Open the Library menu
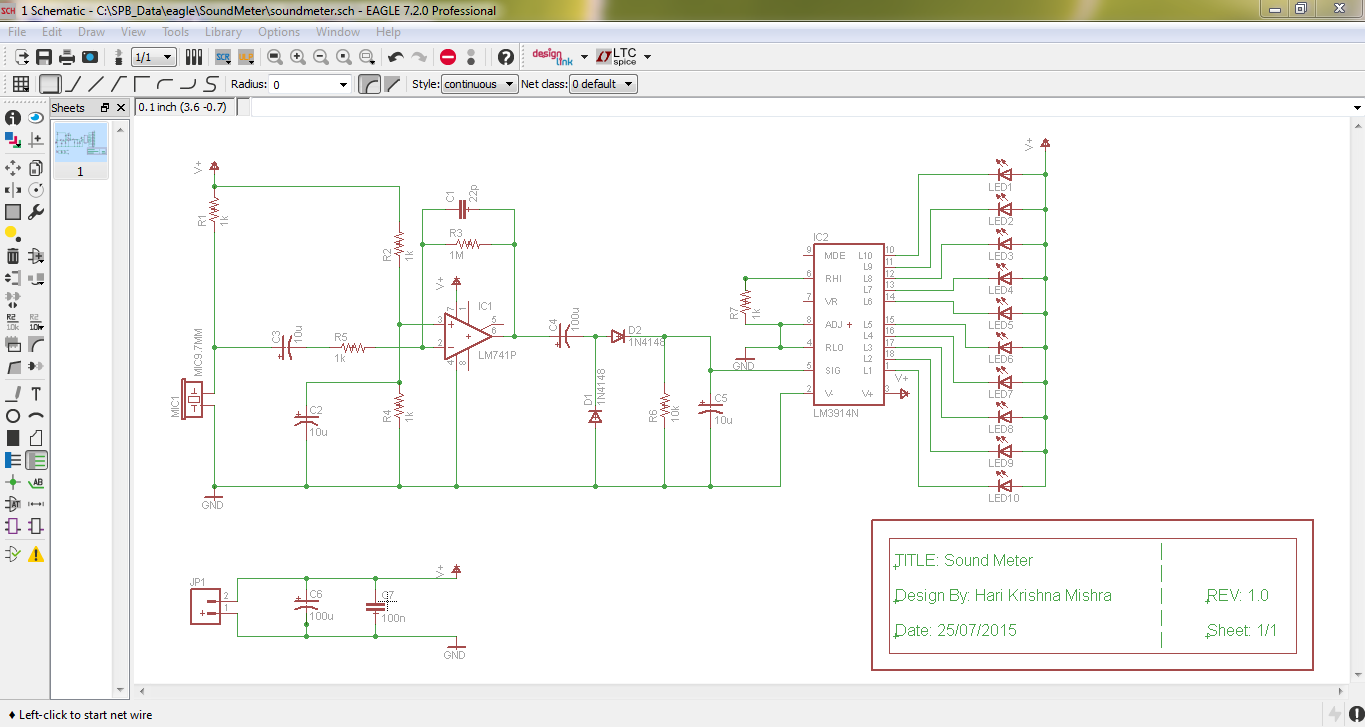Screen dimensions: 1365x727 coord(223,32)
